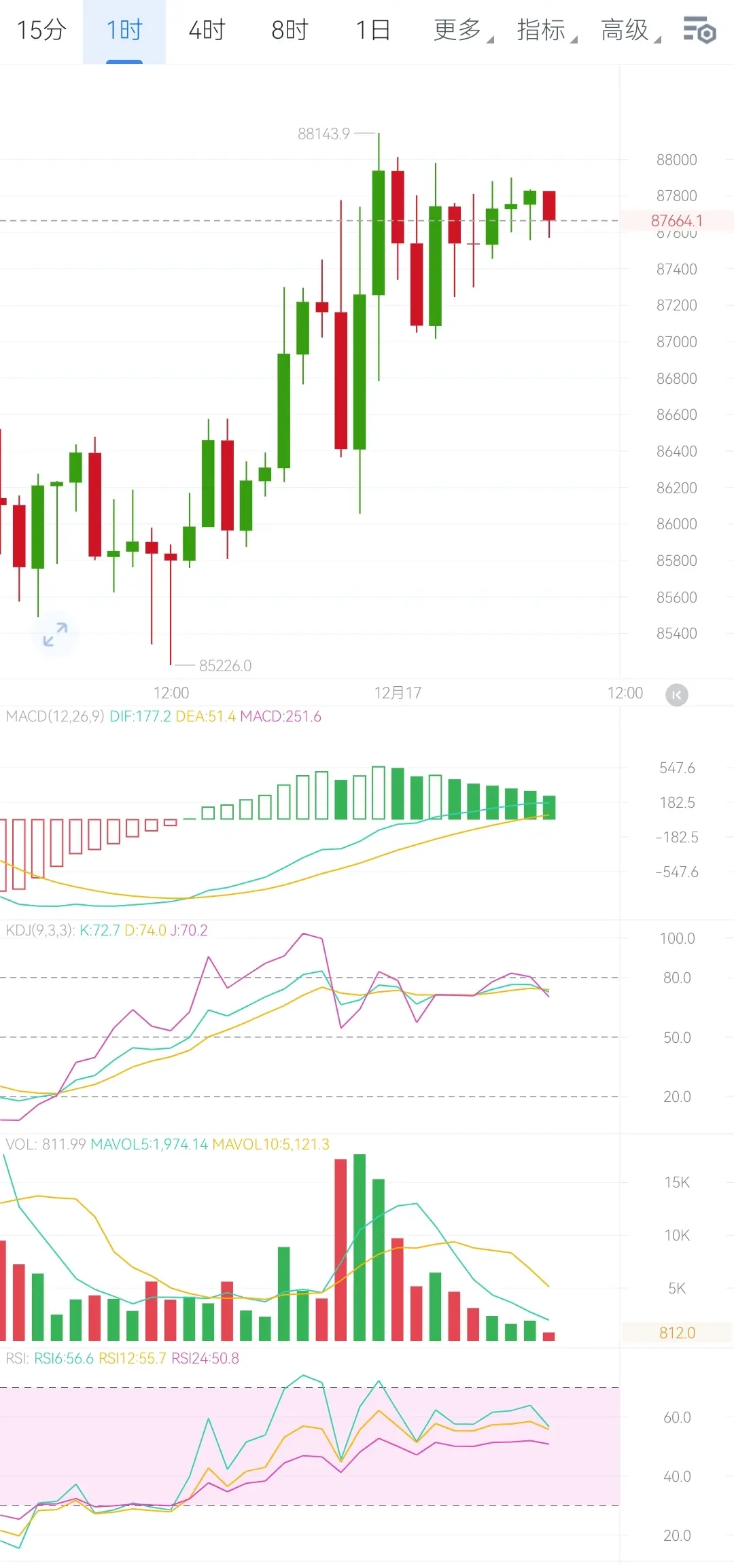Open the 更多 timeframe dropdown
Image resolution: width=734 pixels, height=1568 pixels.
click(463, 30)
